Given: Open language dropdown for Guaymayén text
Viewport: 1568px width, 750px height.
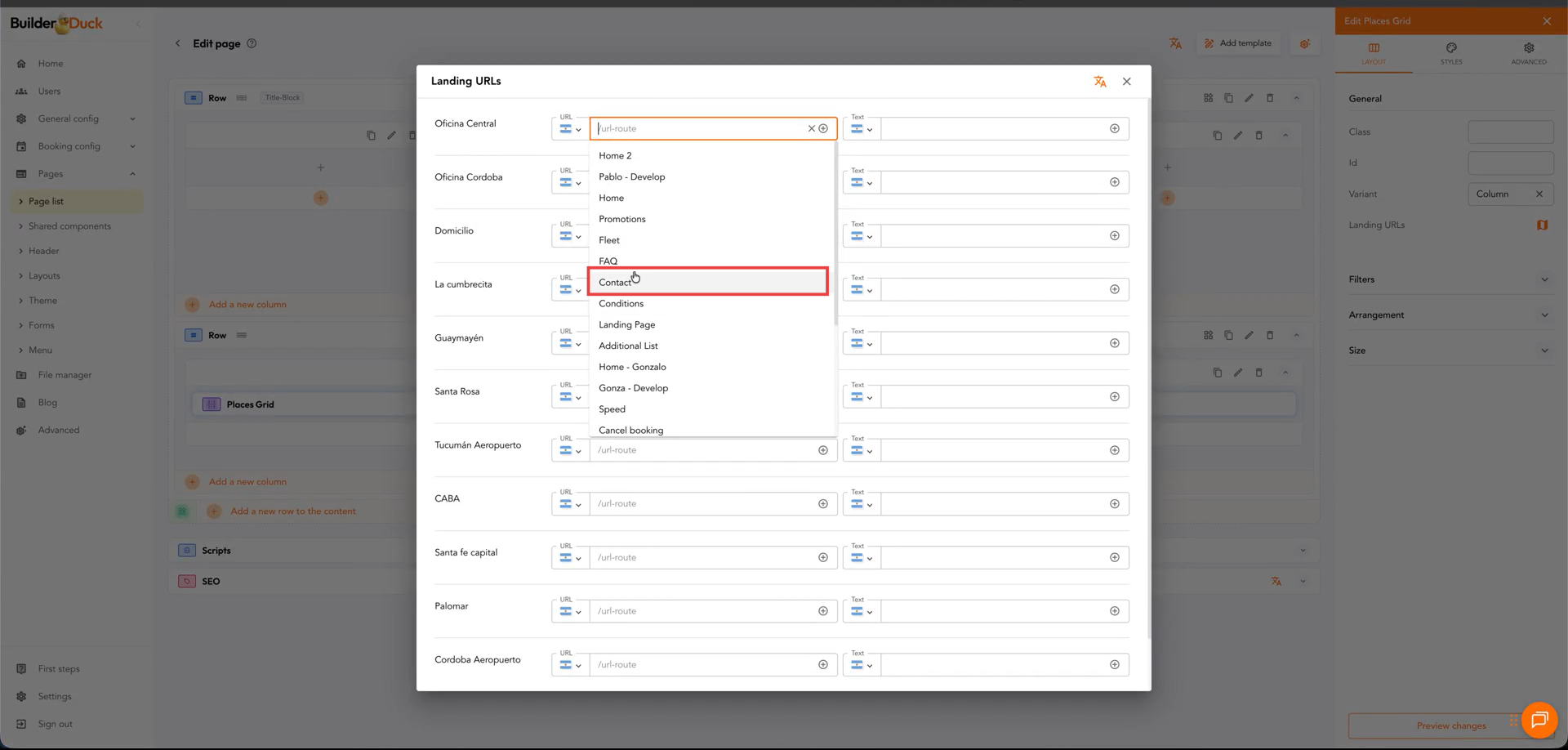Looking at the screenshot, I should point(861,343).
